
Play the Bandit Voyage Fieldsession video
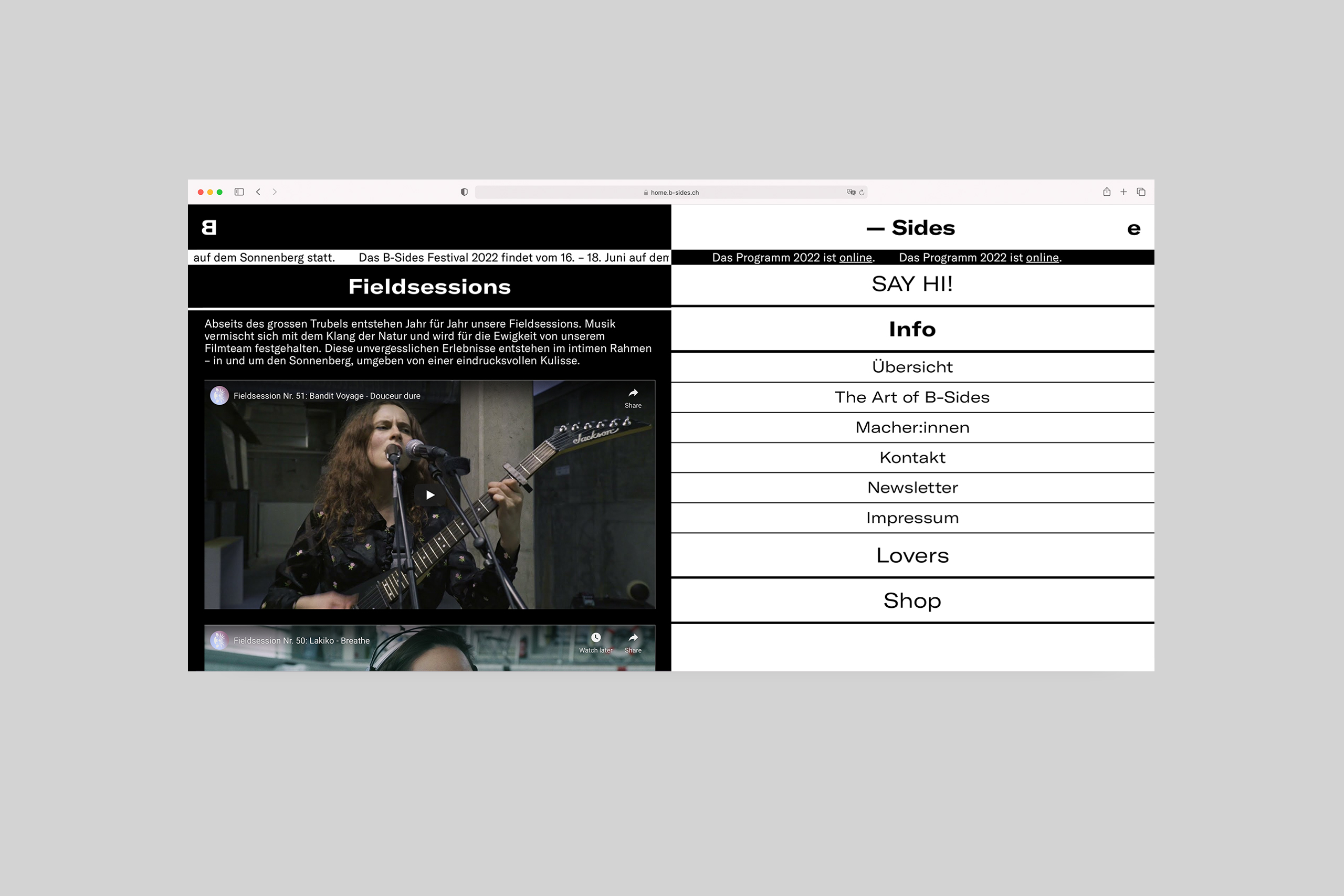point(430,495)
